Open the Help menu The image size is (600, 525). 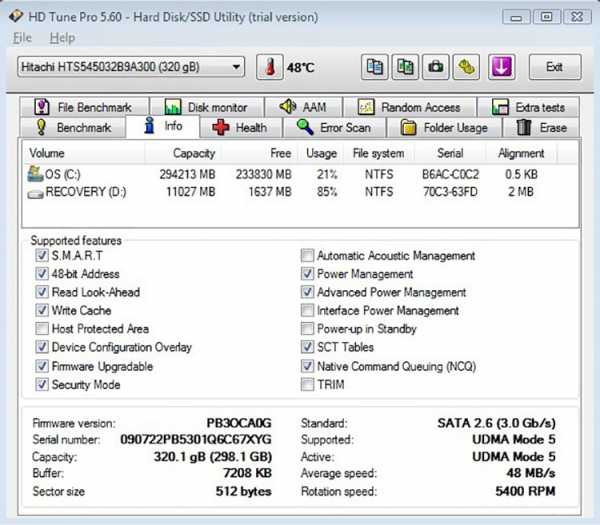(62, 38)
